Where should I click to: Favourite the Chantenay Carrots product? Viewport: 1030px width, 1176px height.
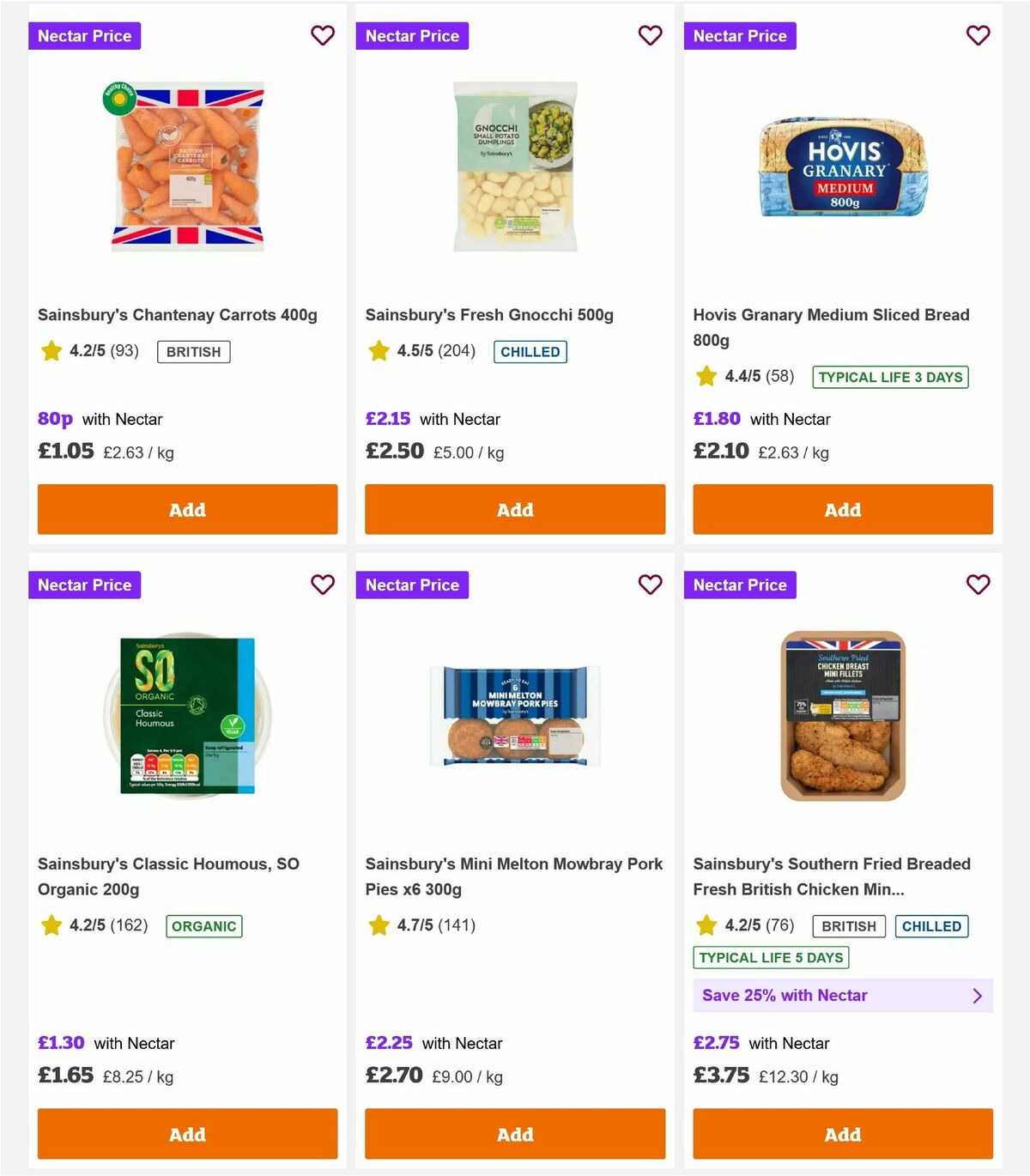(x=323, y=35)
